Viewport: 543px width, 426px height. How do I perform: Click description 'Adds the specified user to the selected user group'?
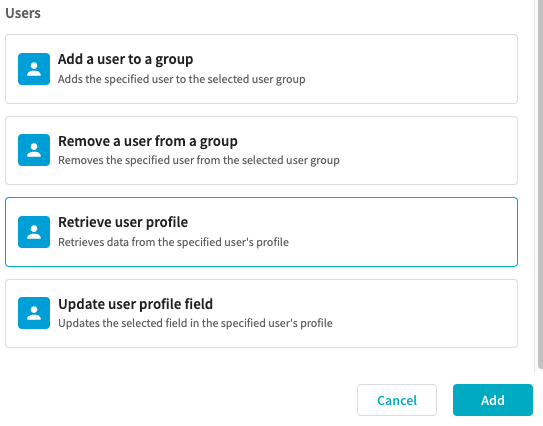click(x=181, y=79)
